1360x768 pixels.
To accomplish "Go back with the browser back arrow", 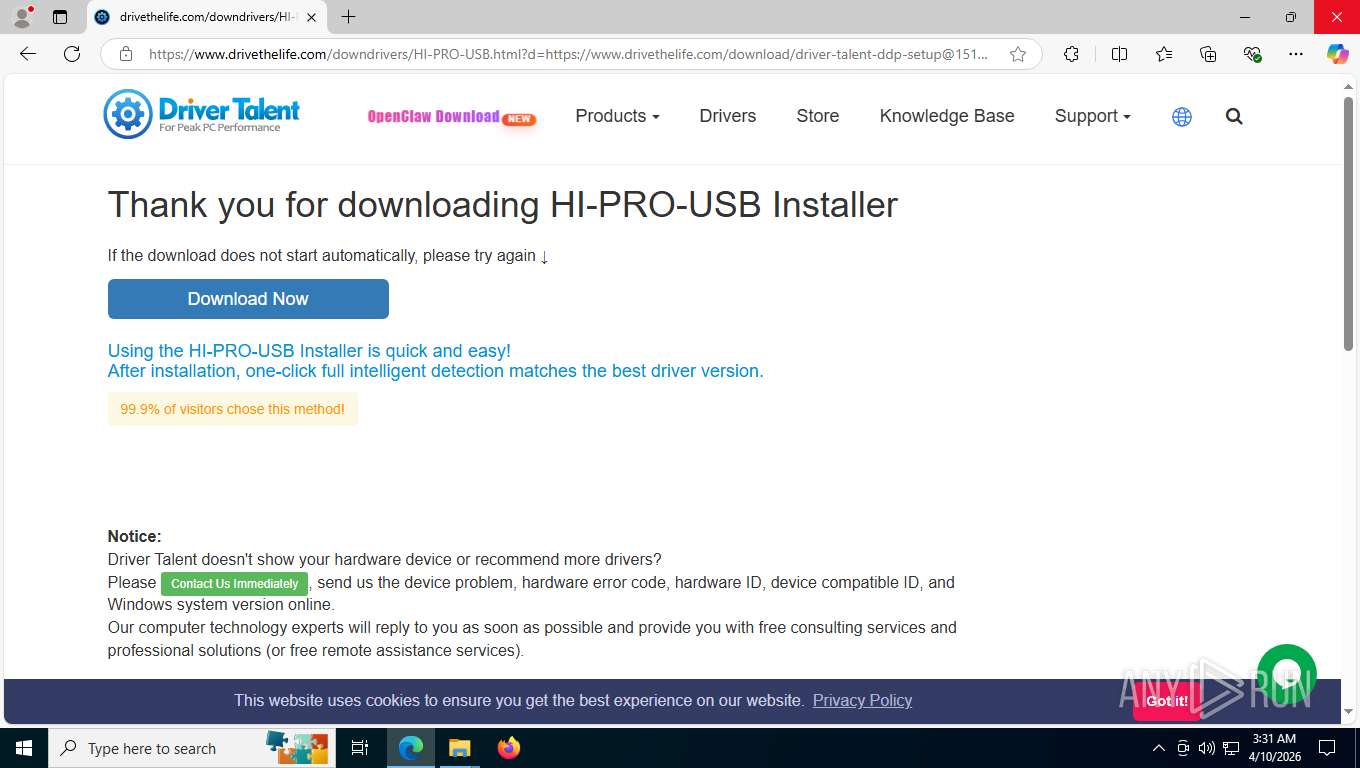I will (28, 54).
